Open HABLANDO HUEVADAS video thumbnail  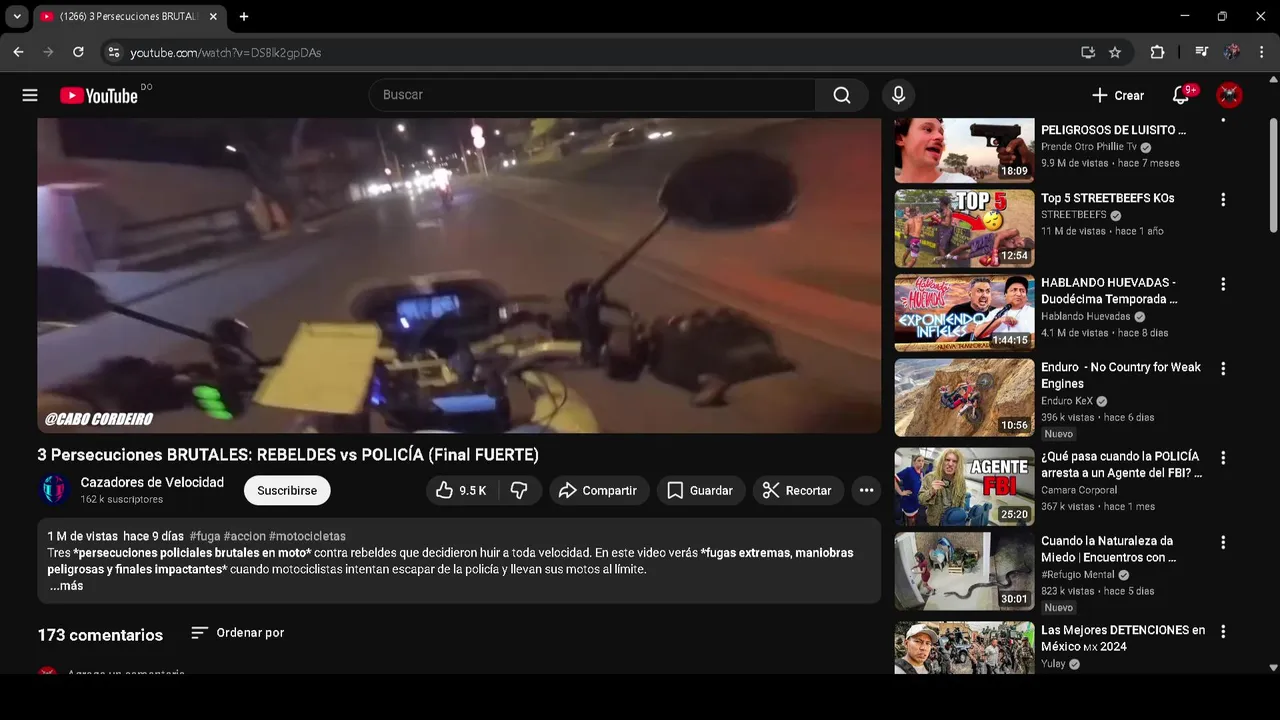(x=964, y=313)
